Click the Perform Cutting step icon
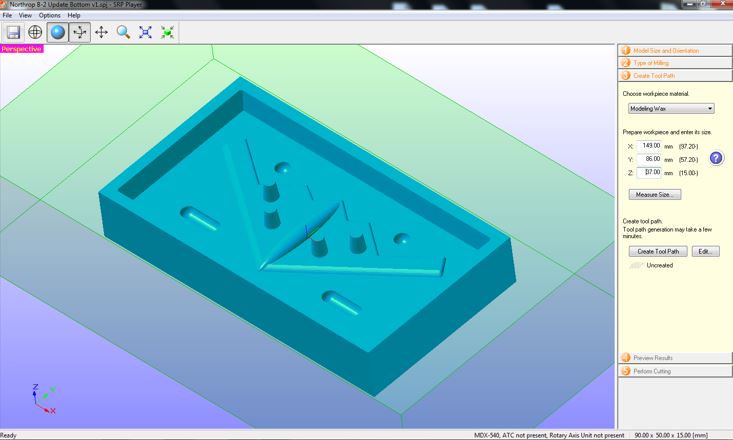The width and height of the screenshot is (733, 440). pyautogui.click(x=625, y=371)
